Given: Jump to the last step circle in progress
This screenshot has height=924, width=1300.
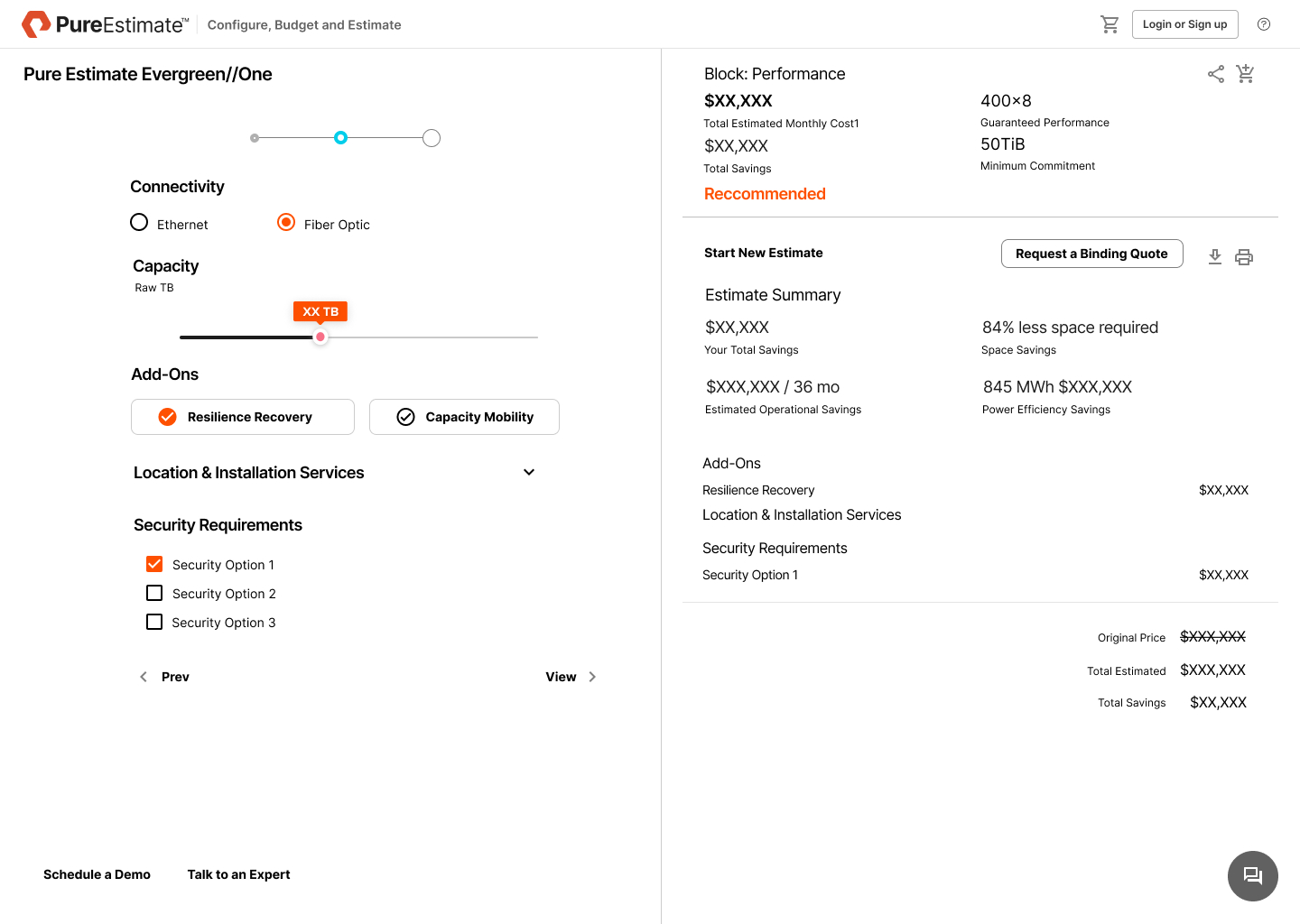Looking at the screenshot, I should point(432,138).
